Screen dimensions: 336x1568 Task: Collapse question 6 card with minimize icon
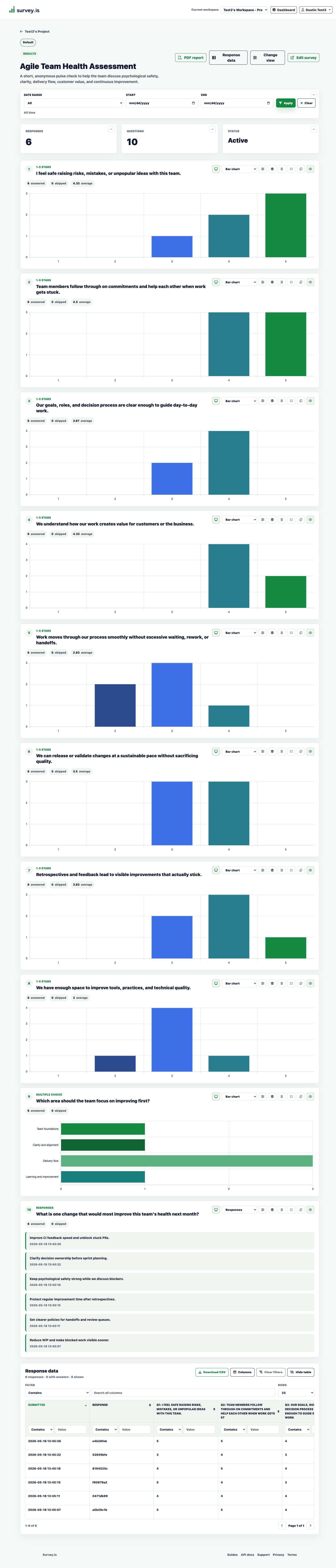point(292,752)
